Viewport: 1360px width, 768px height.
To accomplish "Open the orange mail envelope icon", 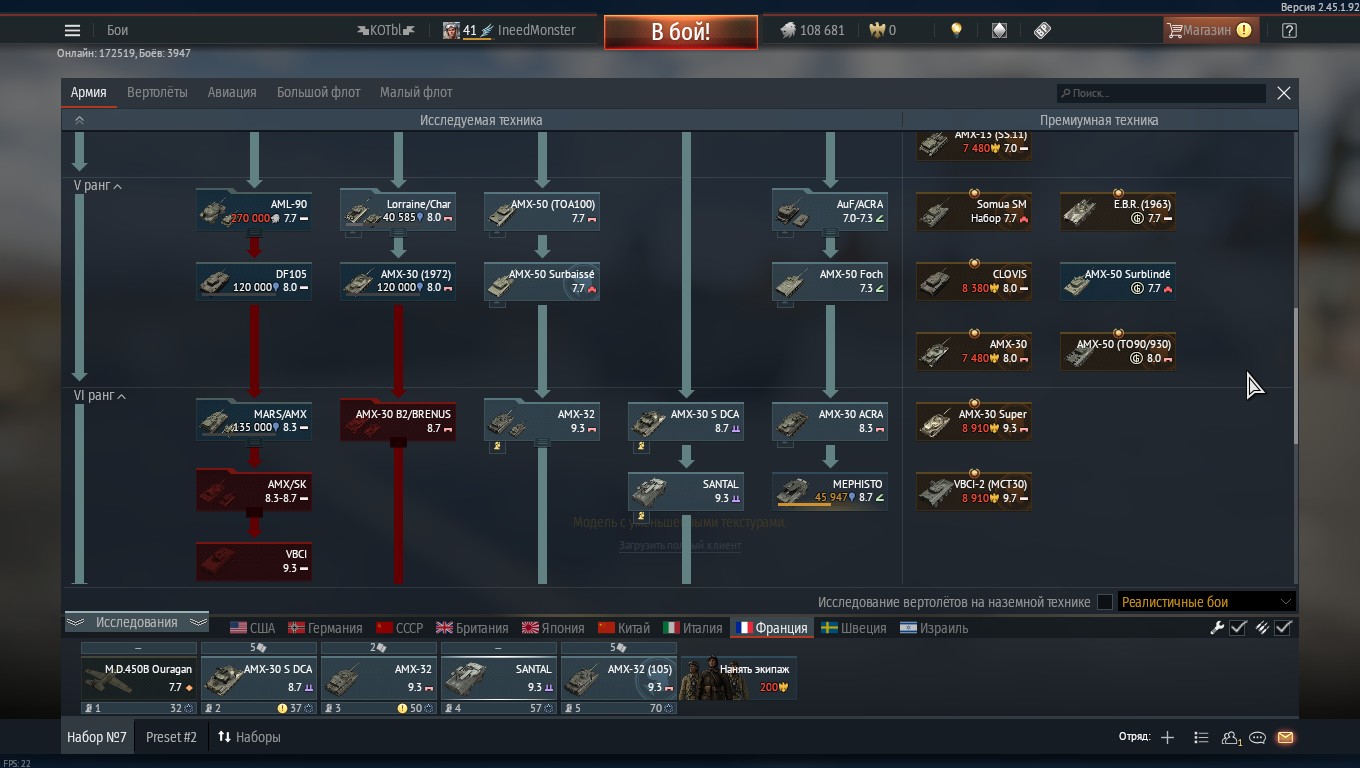I will pos(1285,738).
